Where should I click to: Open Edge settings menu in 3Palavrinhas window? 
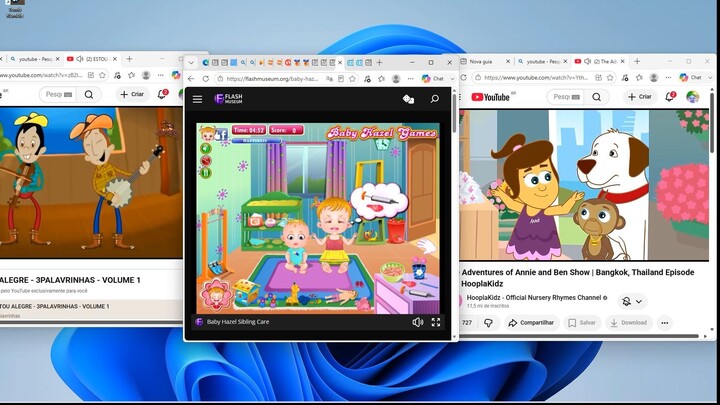tap(160, 75)
